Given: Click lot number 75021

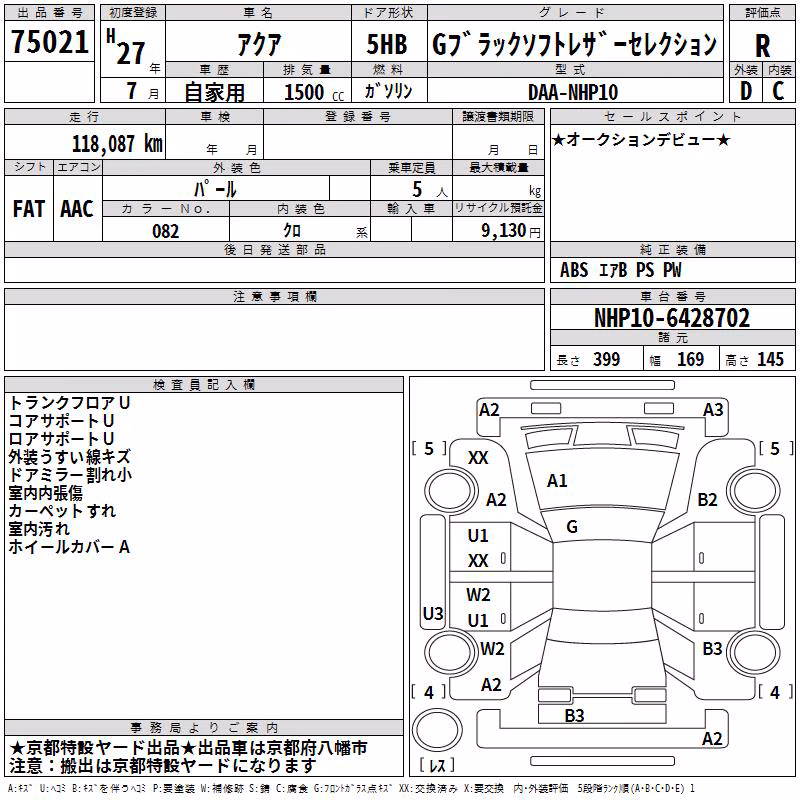Looking at the screenshot, I should coord(49,42).
